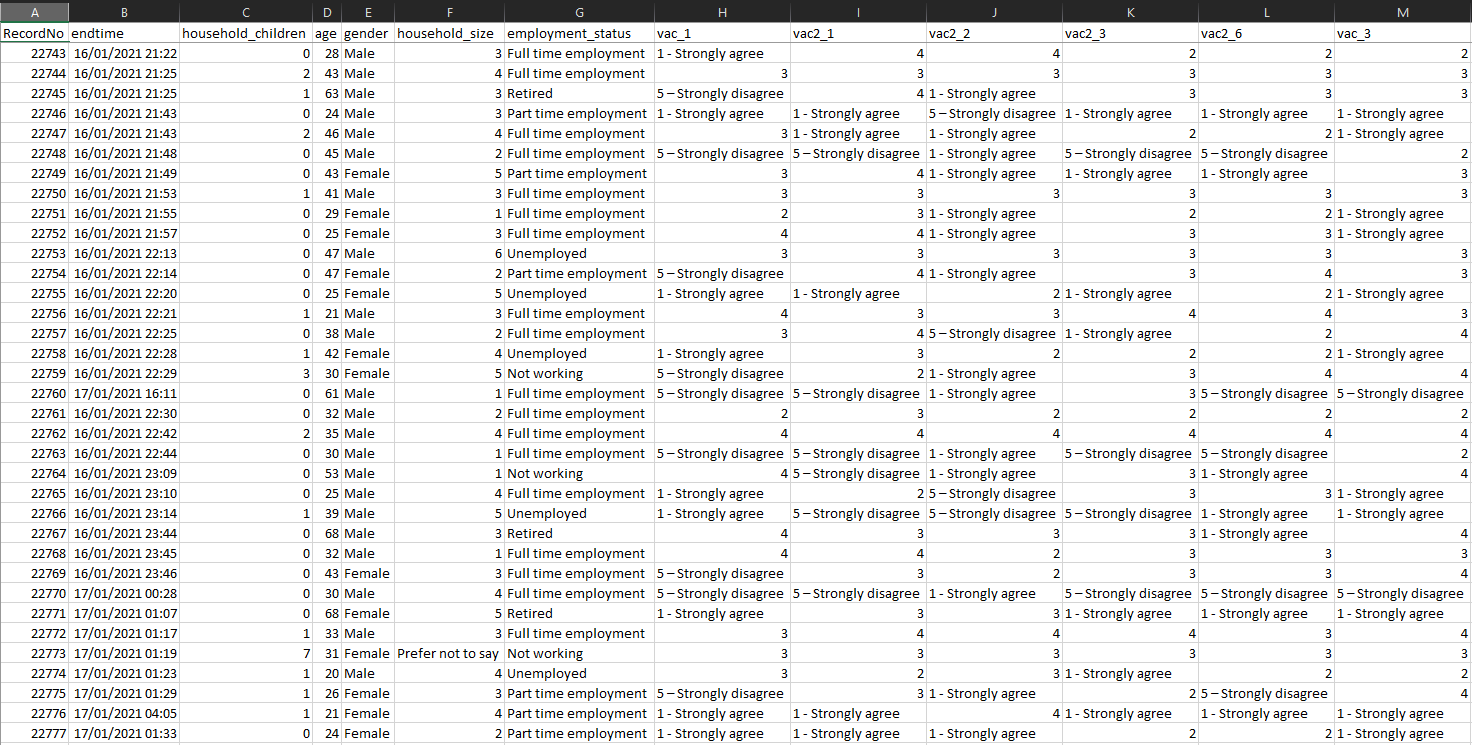Click the gender cell for record 22777
Viewport: 1472px width, 745px height.
[367, 733]
